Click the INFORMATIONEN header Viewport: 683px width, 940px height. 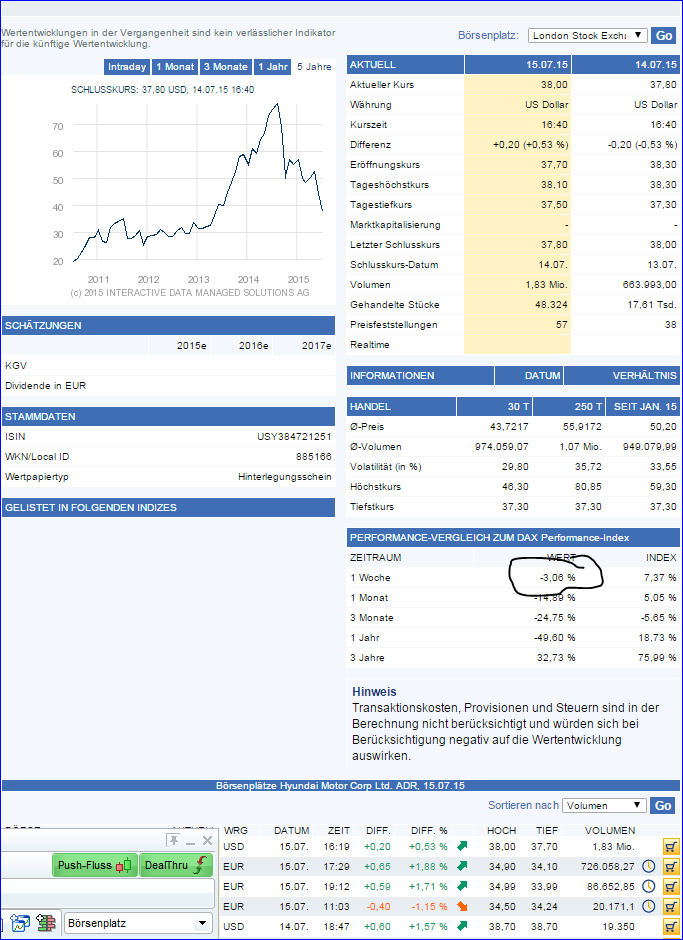(420, 376)
